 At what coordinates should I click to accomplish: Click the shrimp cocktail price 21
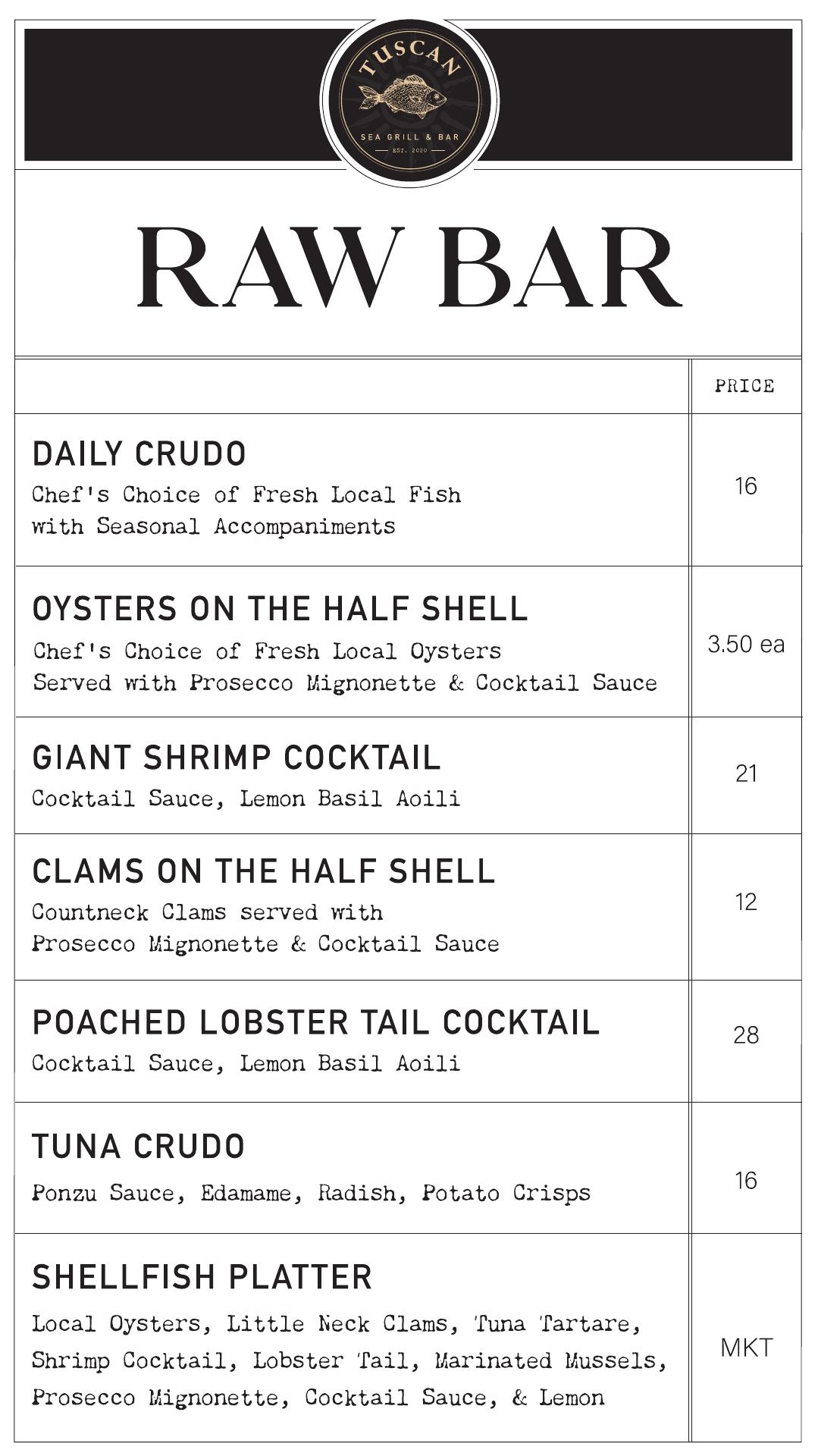(x=746, y=773)
